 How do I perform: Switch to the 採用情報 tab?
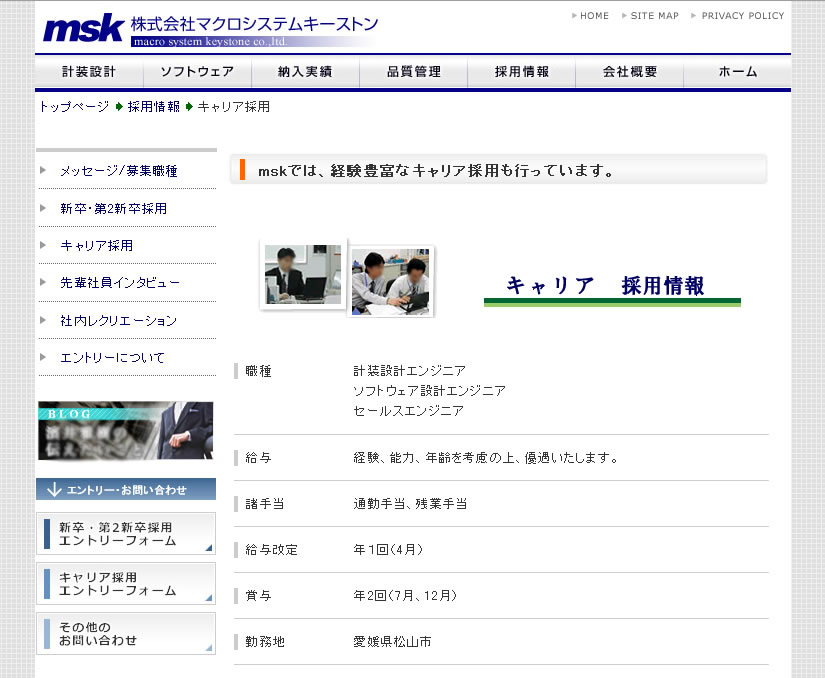click(521, 72)
